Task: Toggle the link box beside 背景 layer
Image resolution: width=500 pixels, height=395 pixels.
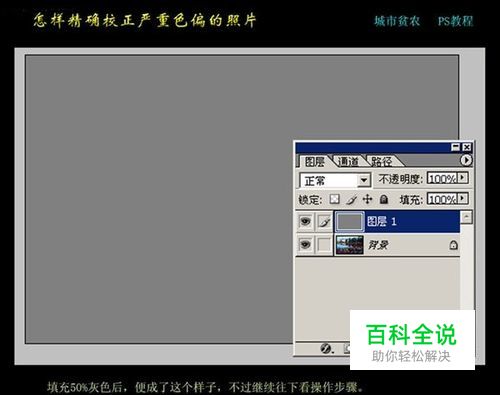Action: (x=324, y=245)
